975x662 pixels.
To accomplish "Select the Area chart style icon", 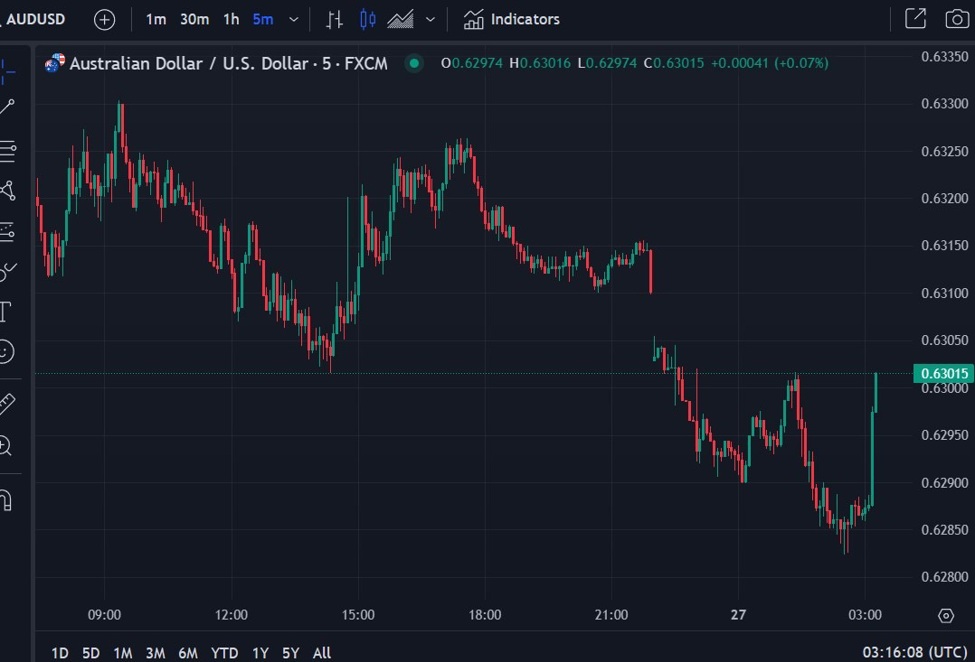I will (400, 20).
